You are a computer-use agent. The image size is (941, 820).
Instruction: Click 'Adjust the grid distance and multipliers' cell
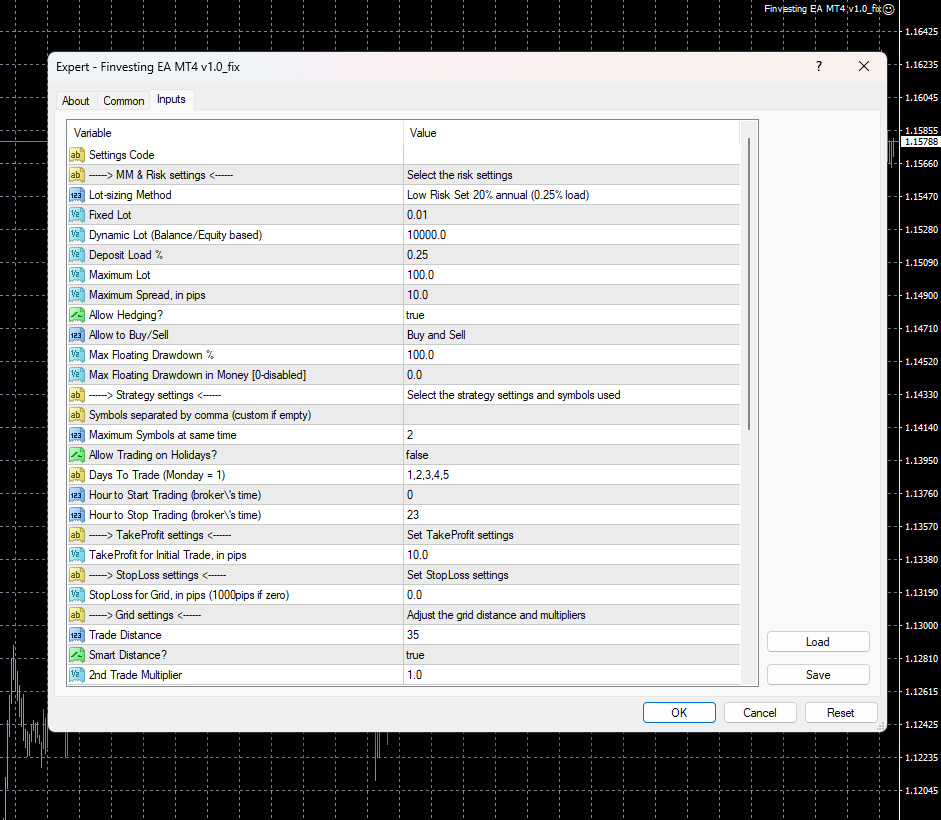click(x=572, y=615)
